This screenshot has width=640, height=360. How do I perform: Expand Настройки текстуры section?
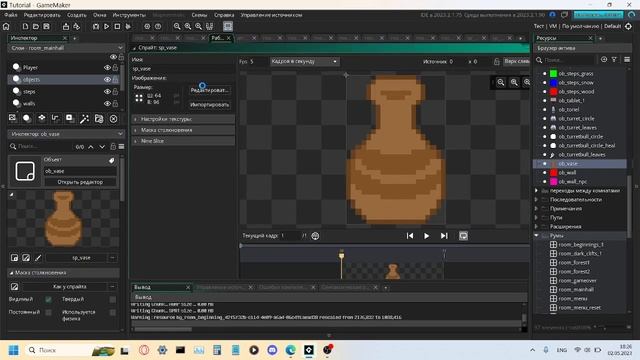183,119
